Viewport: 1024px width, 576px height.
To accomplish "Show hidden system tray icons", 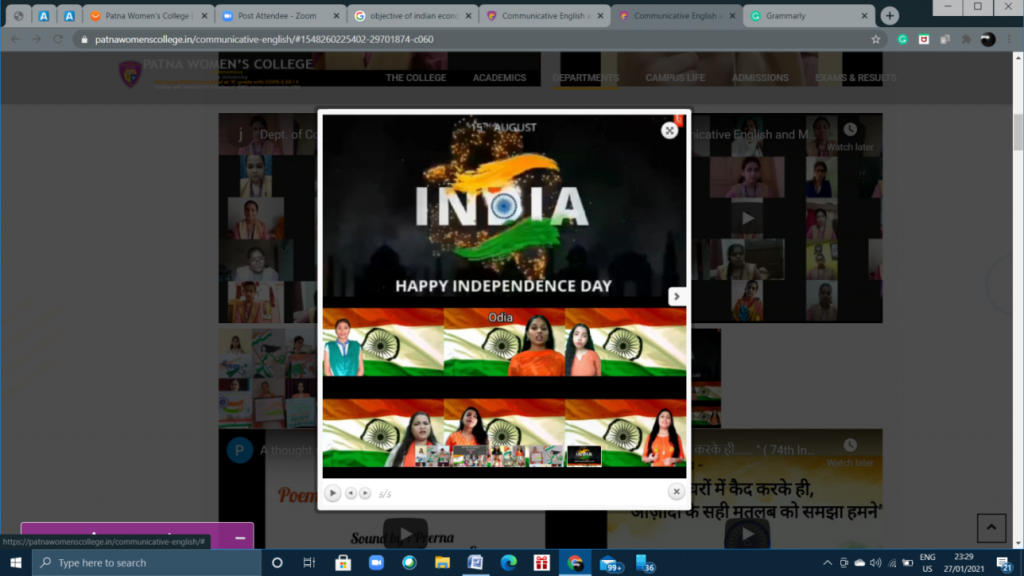I will coord(828,563).
